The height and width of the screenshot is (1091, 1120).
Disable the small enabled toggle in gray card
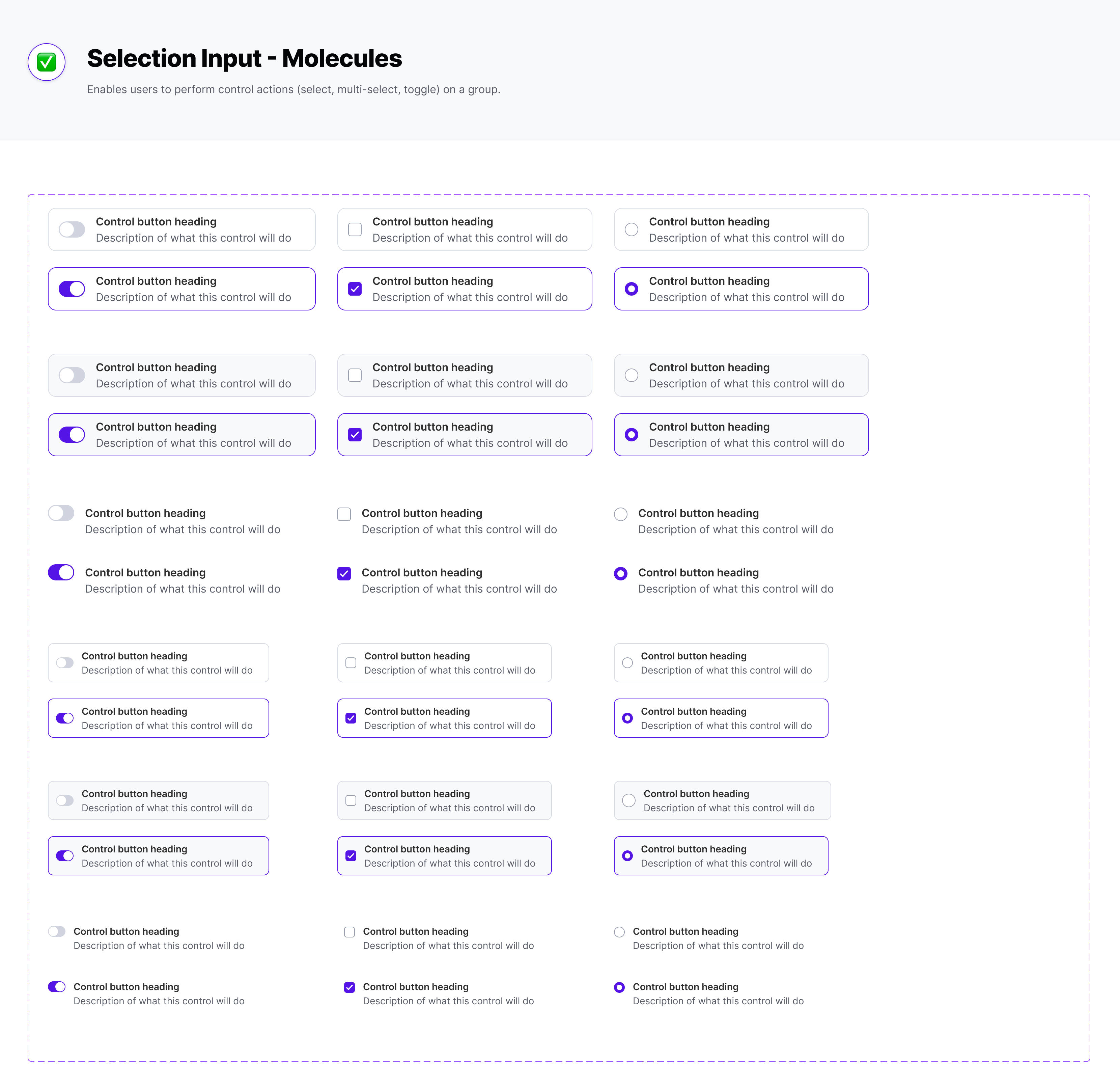tap(65, 856)
